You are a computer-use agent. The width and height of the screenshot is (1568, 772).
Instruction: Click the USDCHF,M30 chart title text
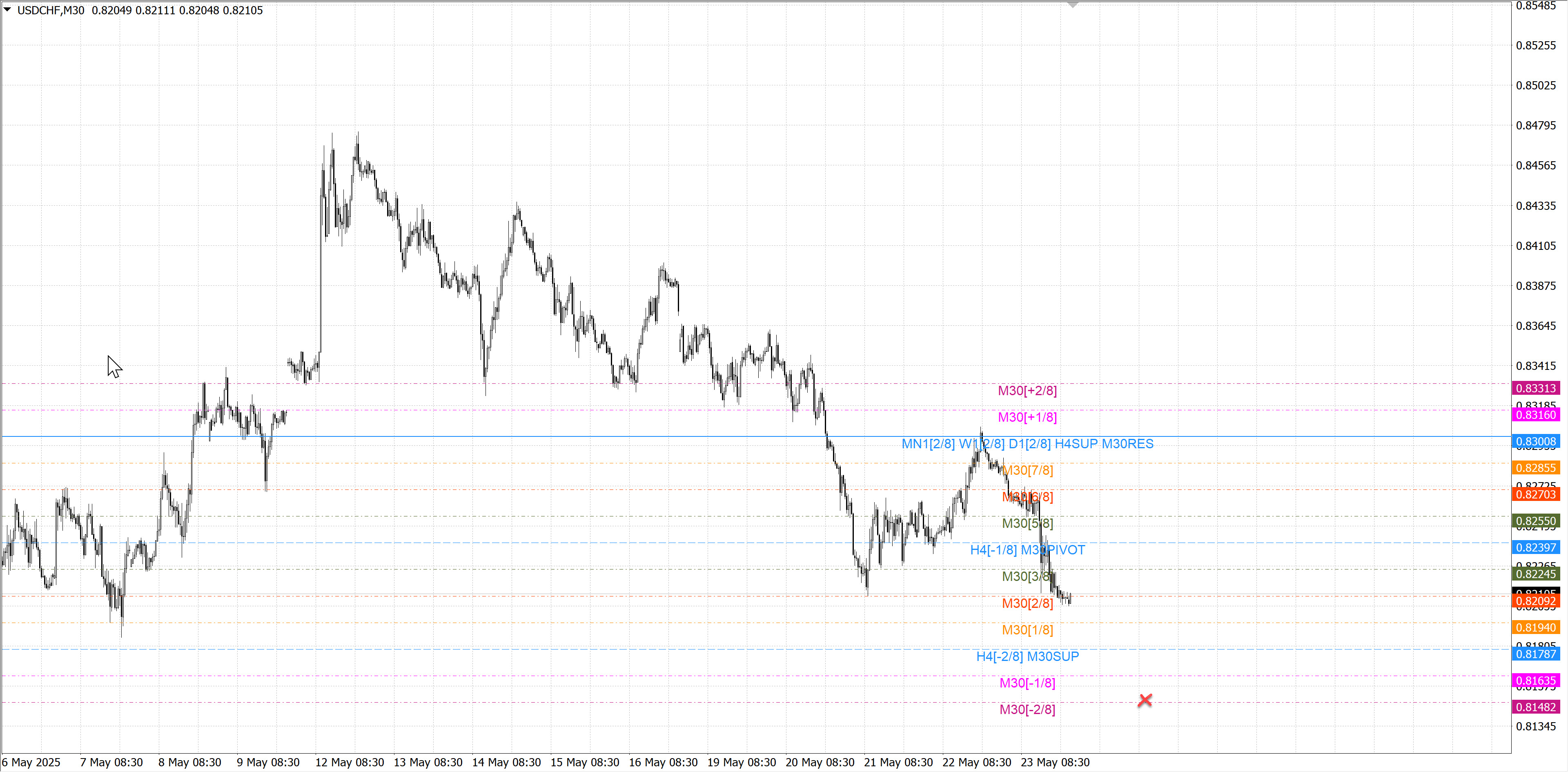(51, 10)
